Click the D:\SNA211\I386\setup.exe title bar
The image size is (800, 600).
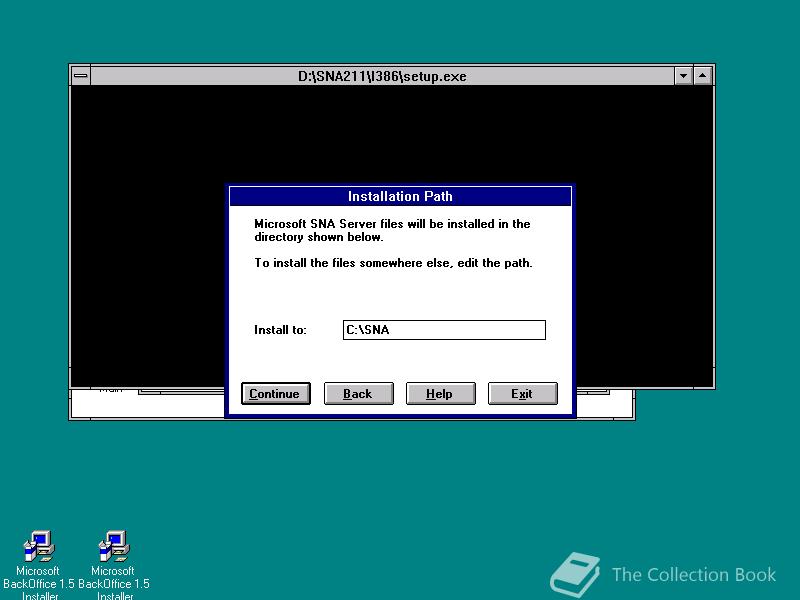tap(382, 76)
